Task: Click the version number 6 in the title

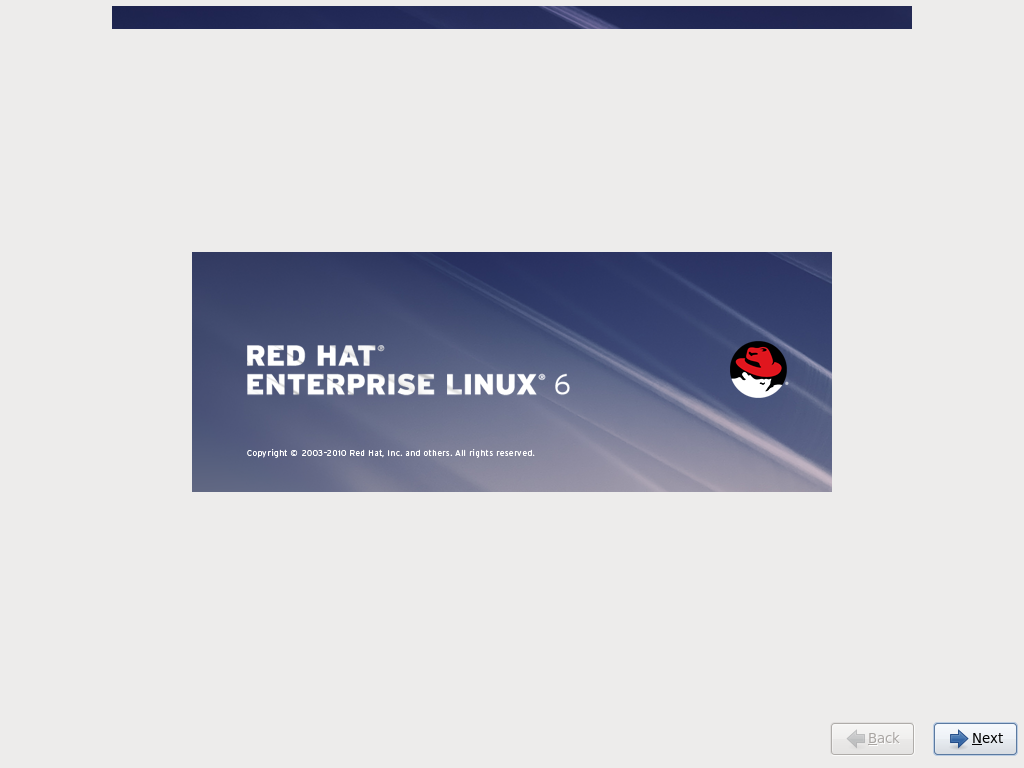Action: (564, 383)
